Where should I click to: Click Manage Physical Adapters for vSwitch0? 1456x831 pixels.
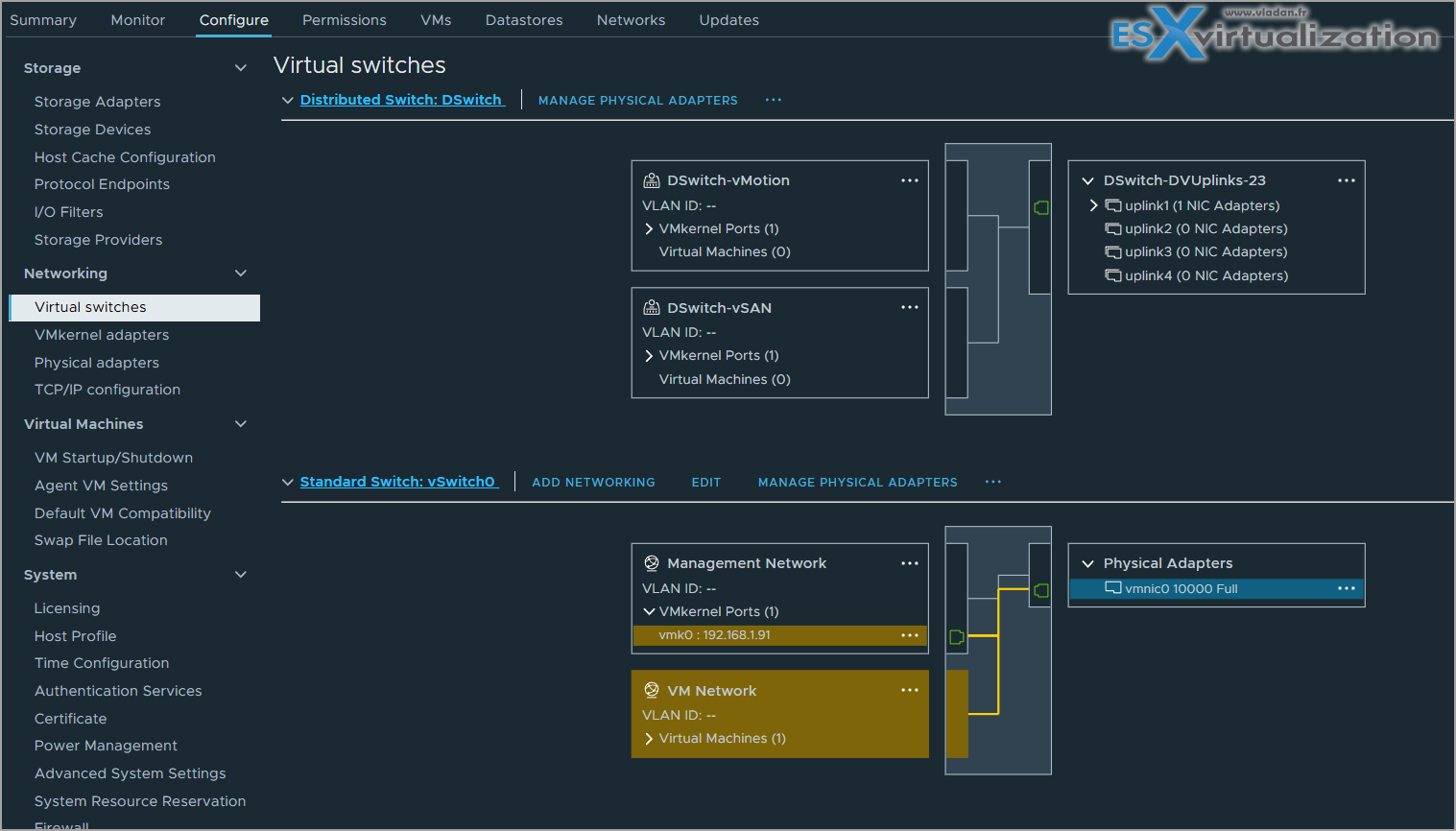pos(858,482)
